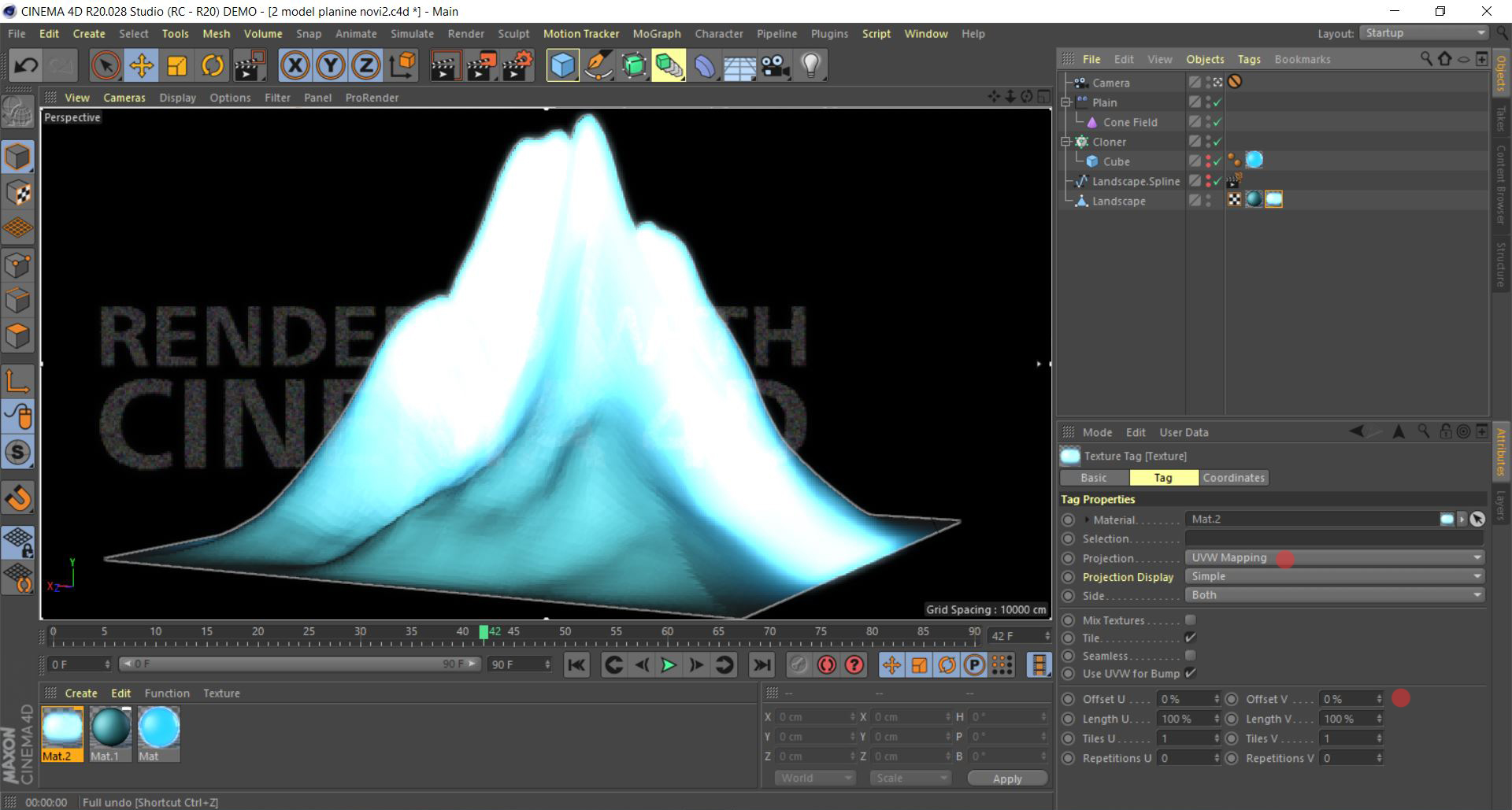Select the Scale tool in top toolbar
The height and width of the screenshot is (810, 1512).
pos(176,65)
